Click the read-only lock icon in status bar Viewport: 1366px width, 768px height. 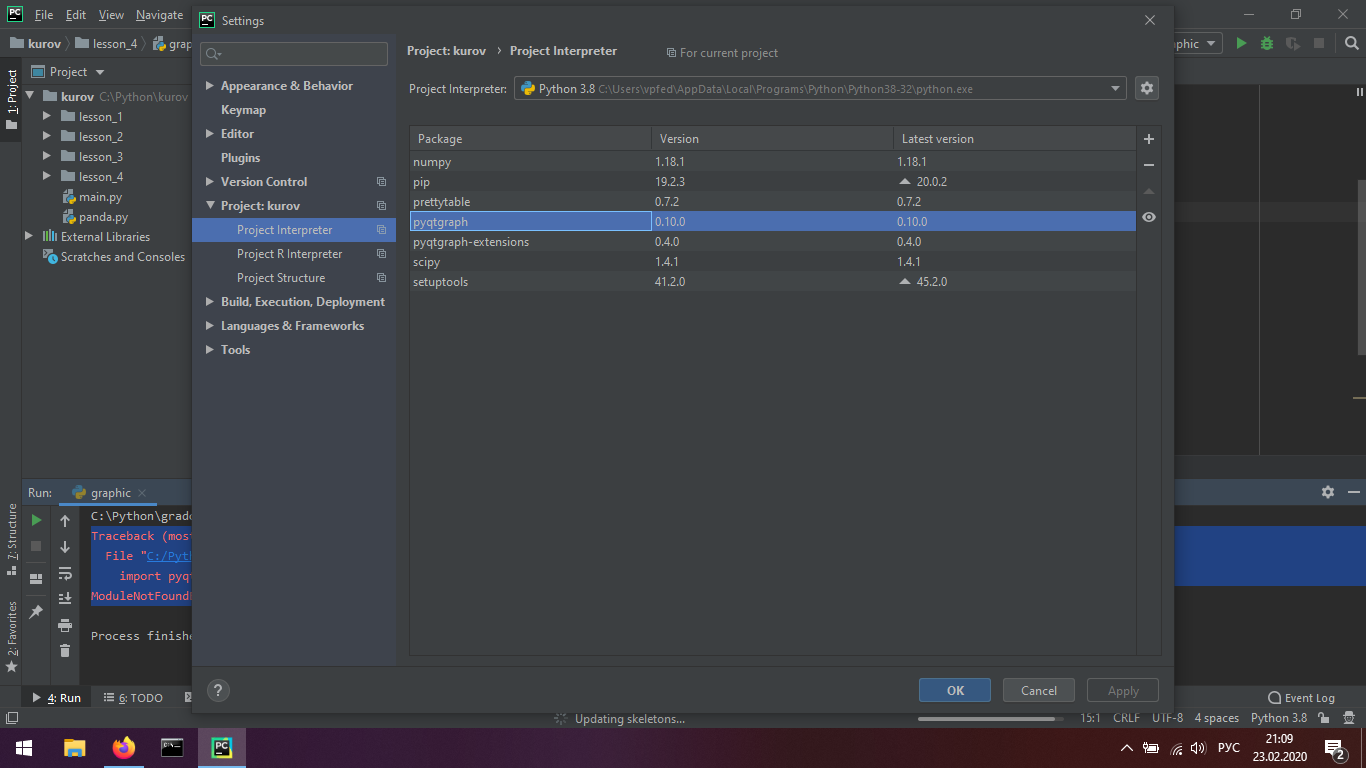pos(1324,718)
